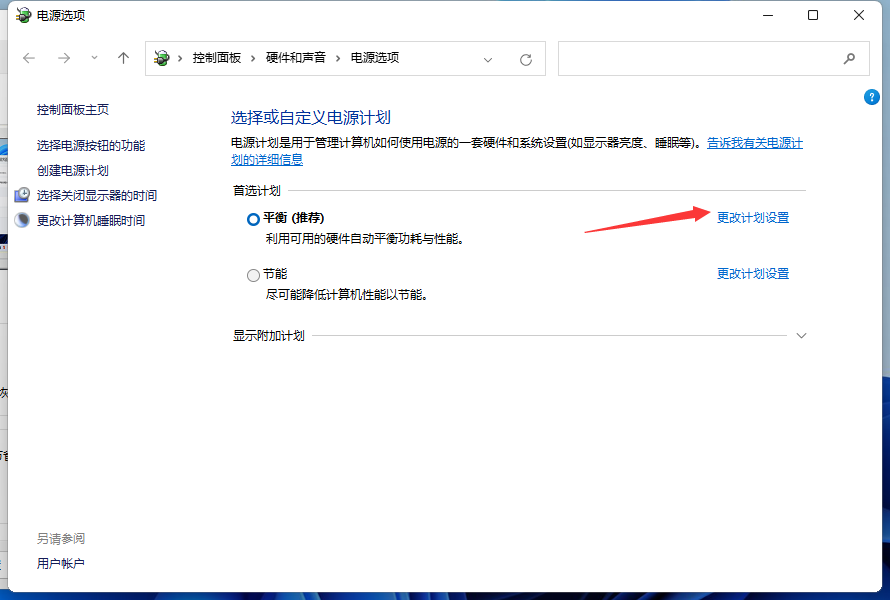Click the search input field
This screenshot has width=890, height=600.
click(x=700, y=59)
